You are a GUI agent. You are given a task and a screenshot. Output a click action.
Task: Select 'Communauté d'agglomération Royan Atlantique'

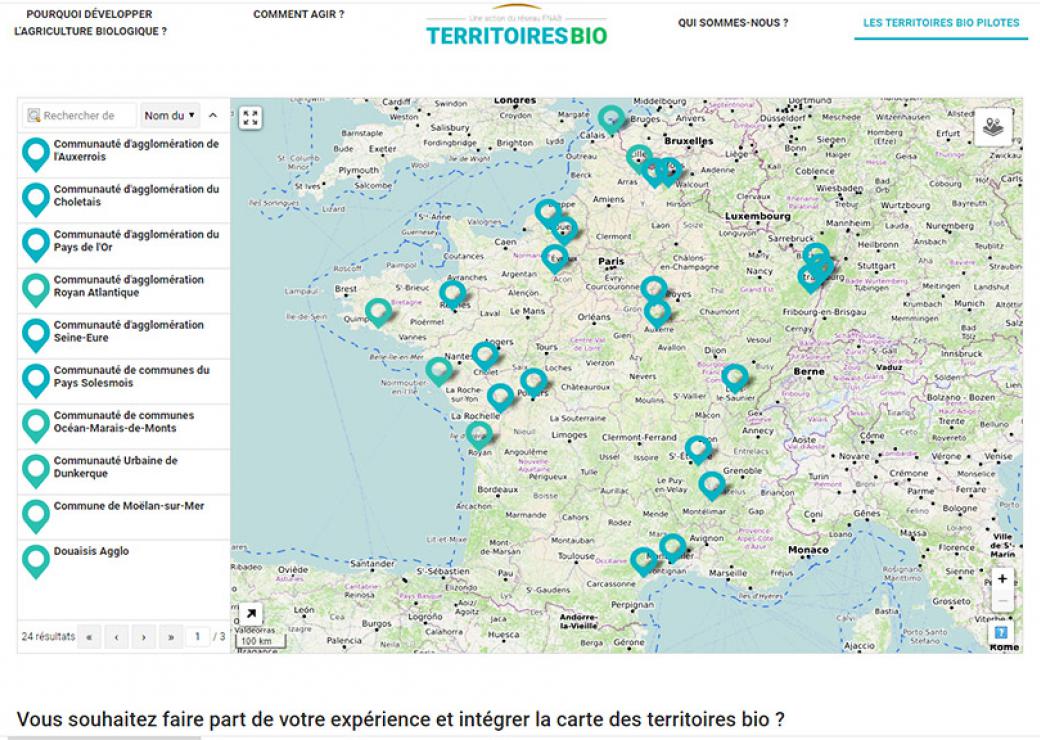tap(123, 290)
